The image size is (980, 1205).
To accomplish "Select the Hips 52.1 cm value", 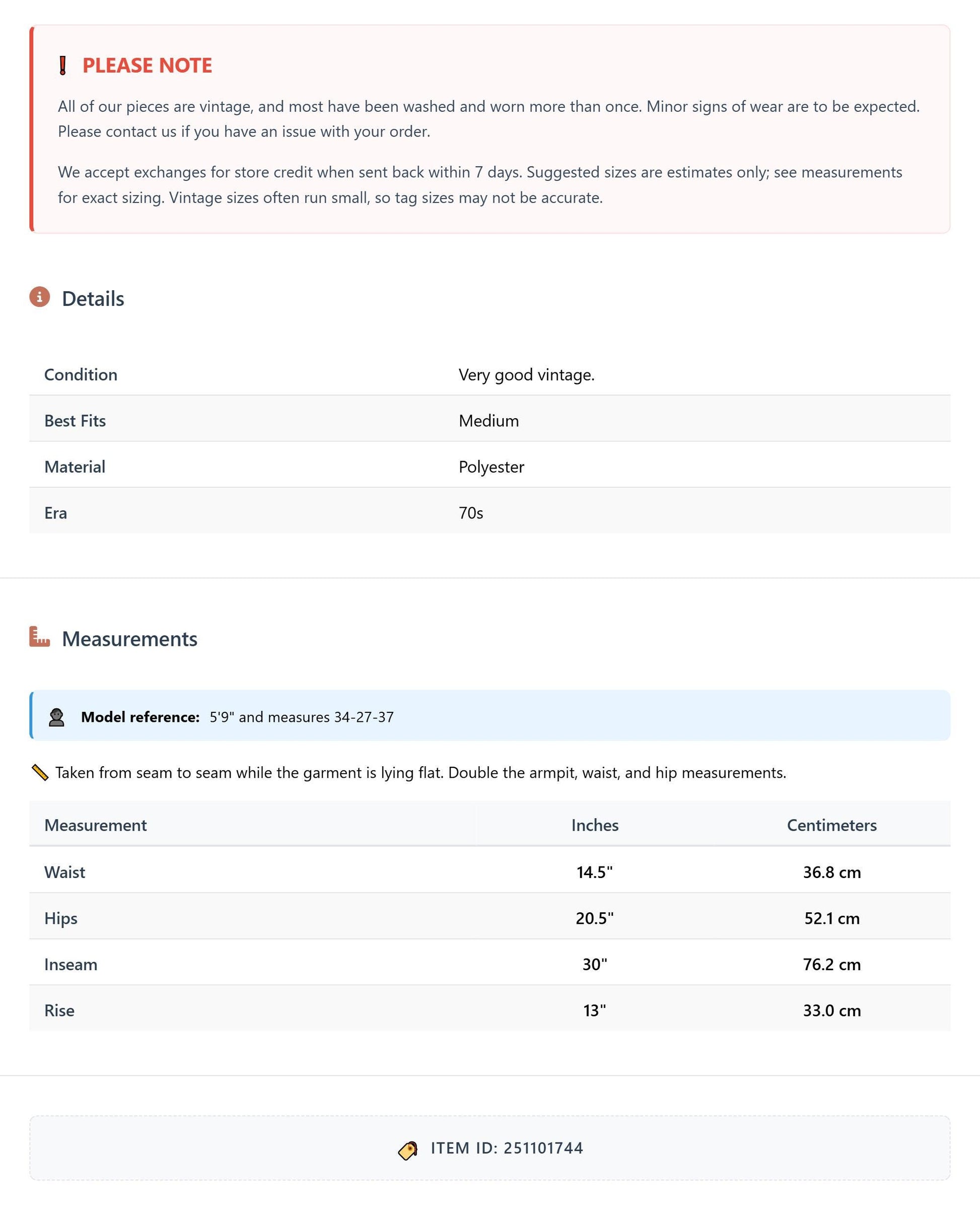I will pyautogui.click(x=832, y=918).
